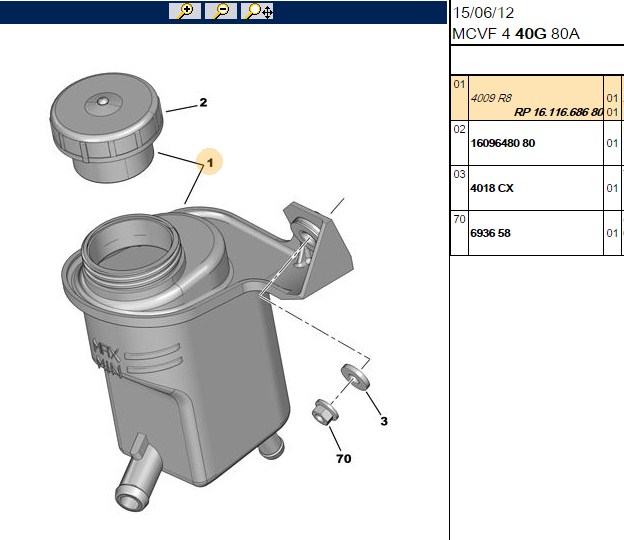
Task: Select callout number 70 for the nut
Action: (x=343, y=458)
